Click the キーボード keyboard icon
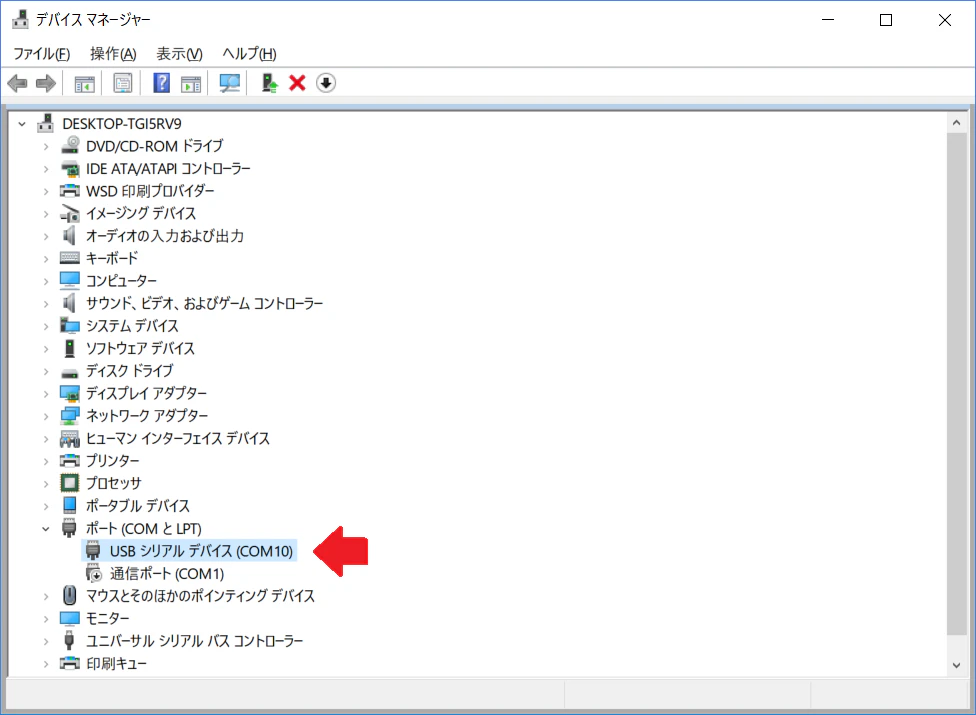976x715 pixels. [70, 258]
